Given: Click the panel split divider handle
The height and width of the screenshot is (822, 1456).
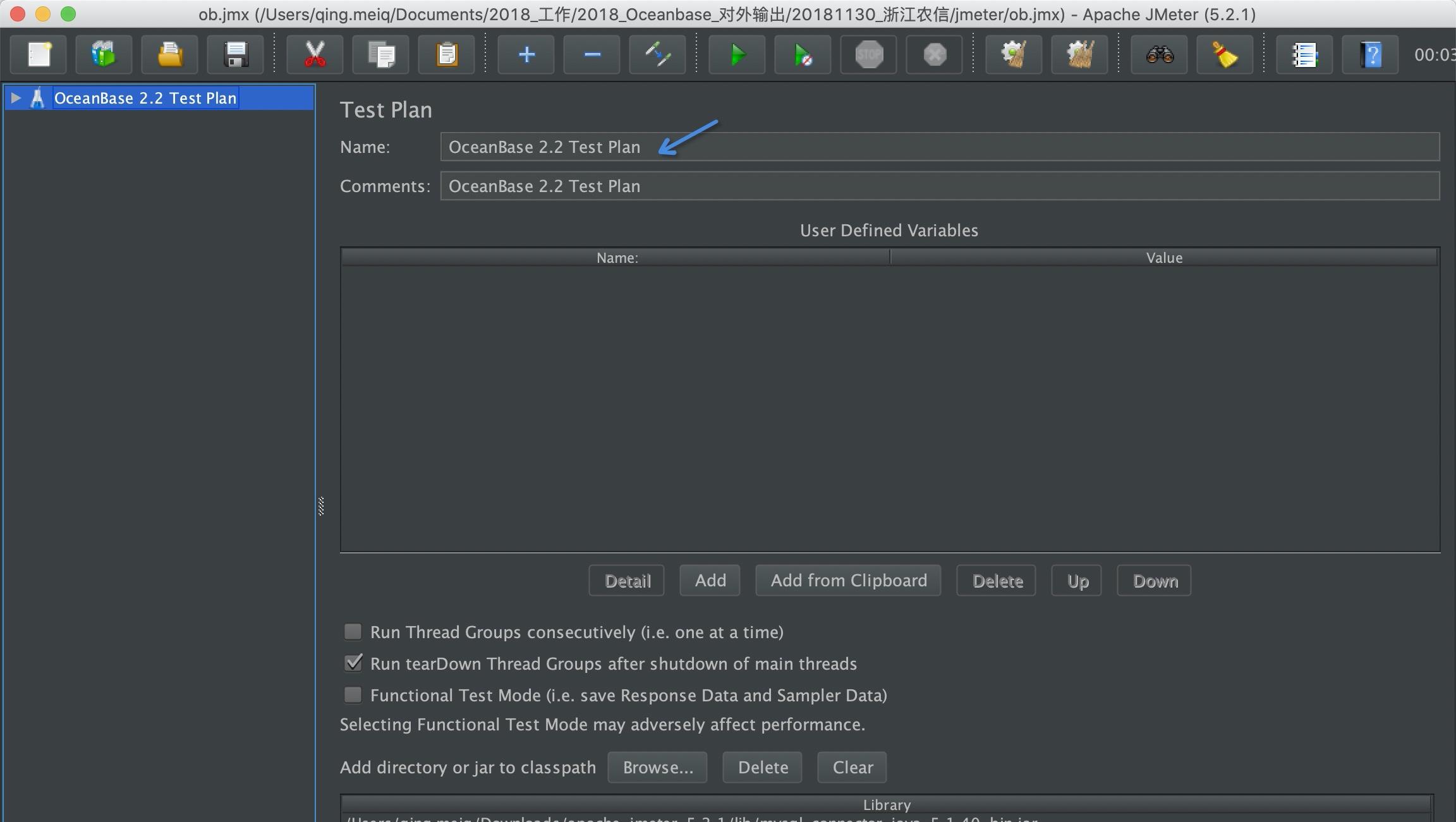Looking at the screenshot, I should 321,506.
